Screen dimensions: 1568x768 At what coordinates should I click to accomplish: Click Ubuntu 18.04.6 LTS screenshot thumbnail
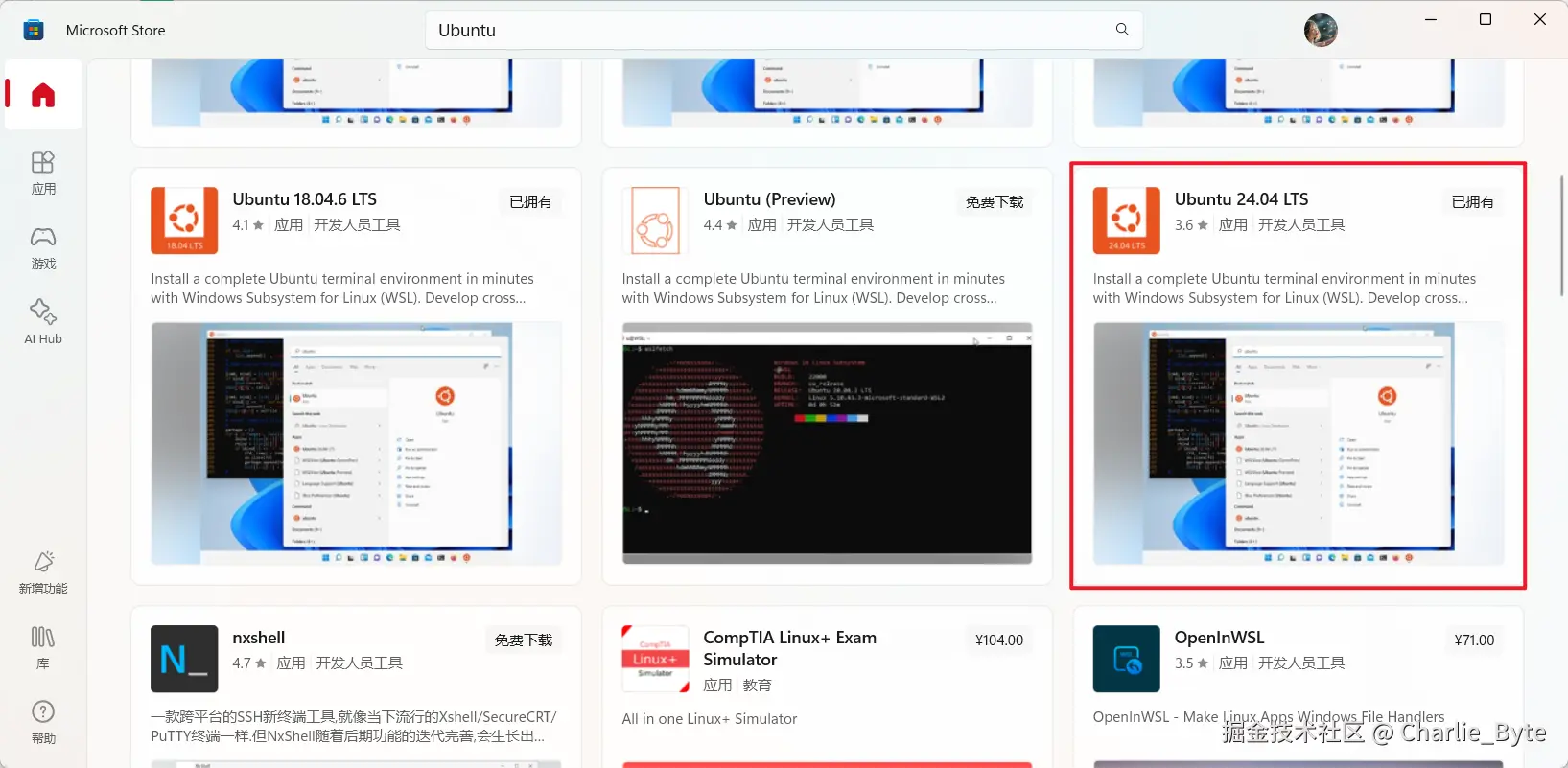356,443
